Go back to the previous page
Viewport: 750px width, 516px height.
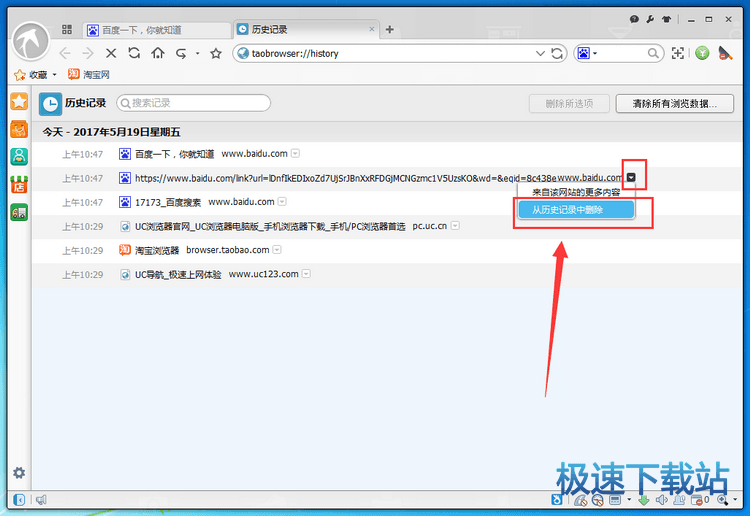point(66,54)
